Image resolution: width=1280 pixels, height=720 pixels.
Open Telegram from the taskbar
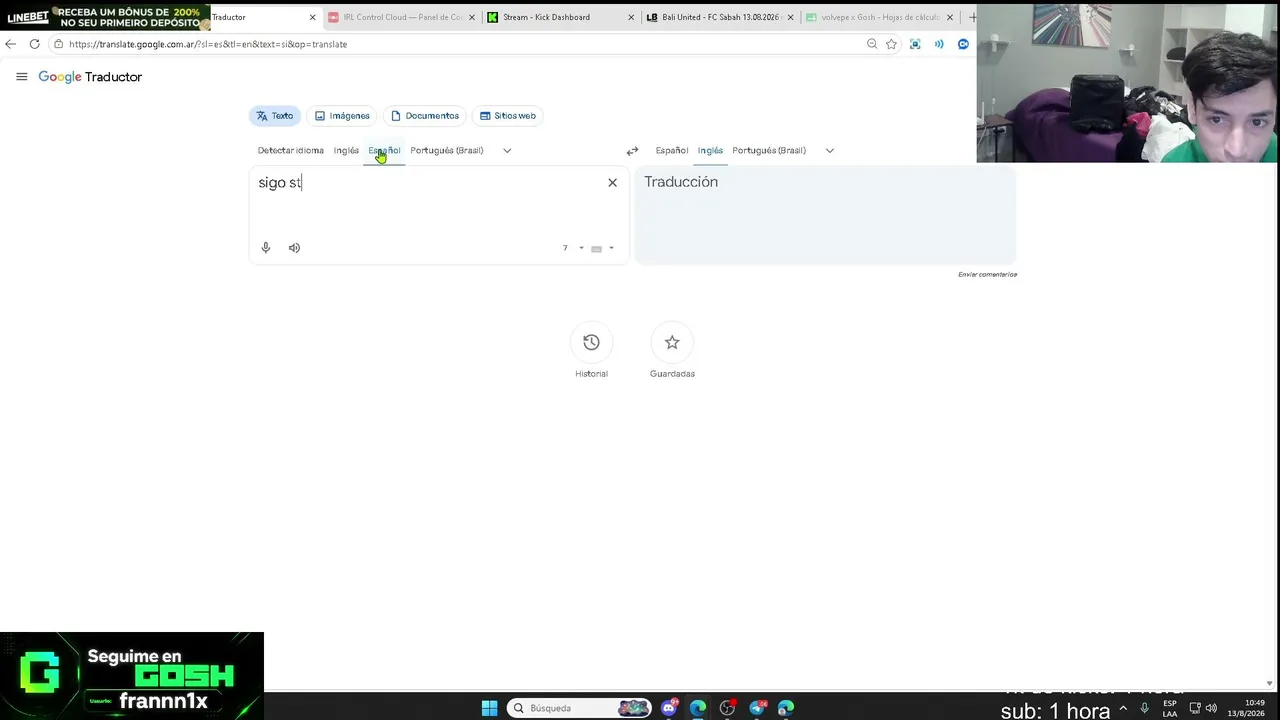[757, 708]
